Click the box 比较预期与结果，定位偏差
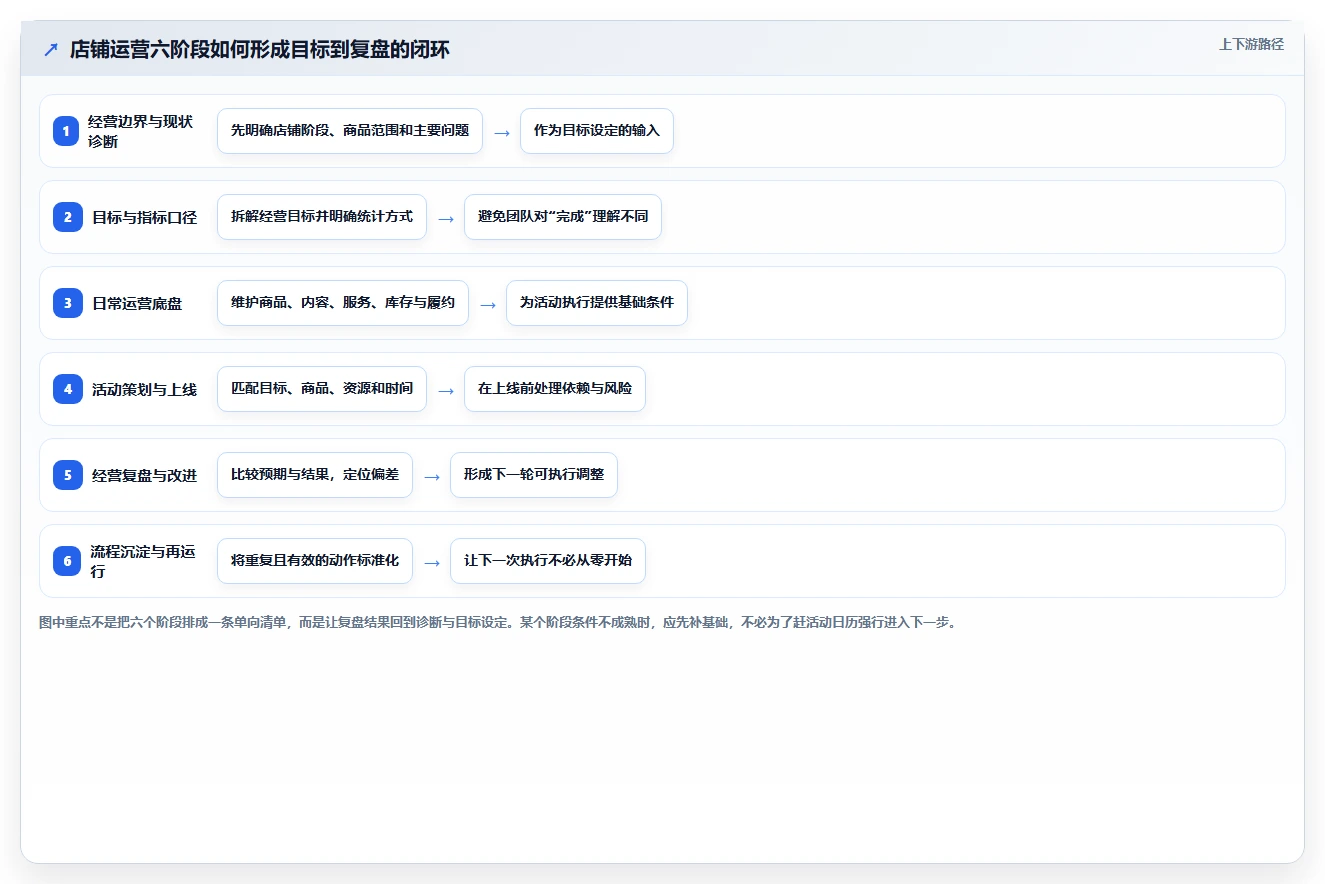1325x884 pixels. [315, 475]
